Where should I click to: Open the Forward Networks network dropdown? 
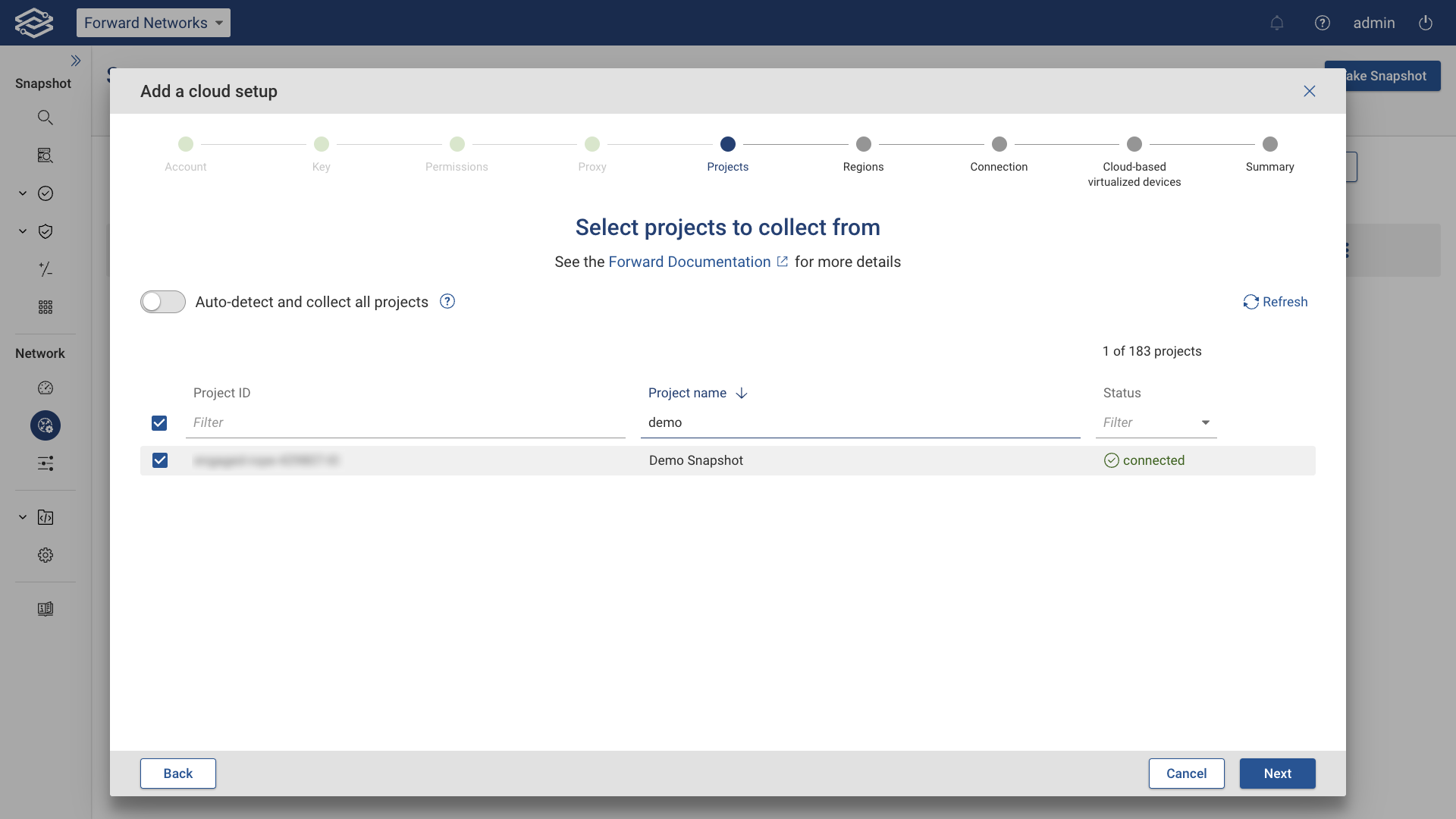click(153, 23)
